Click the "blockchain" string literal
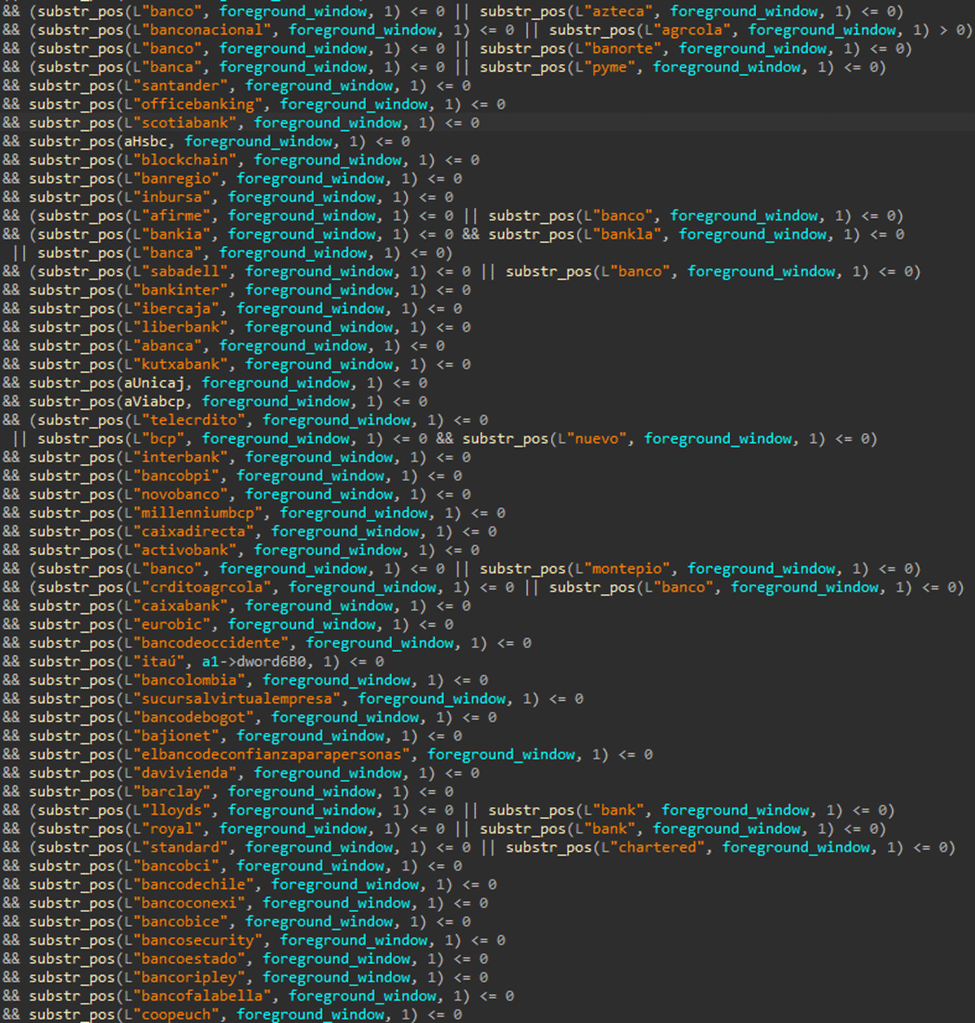The height and width of the screenshot is (1023, 975). [x=185, y=160]
